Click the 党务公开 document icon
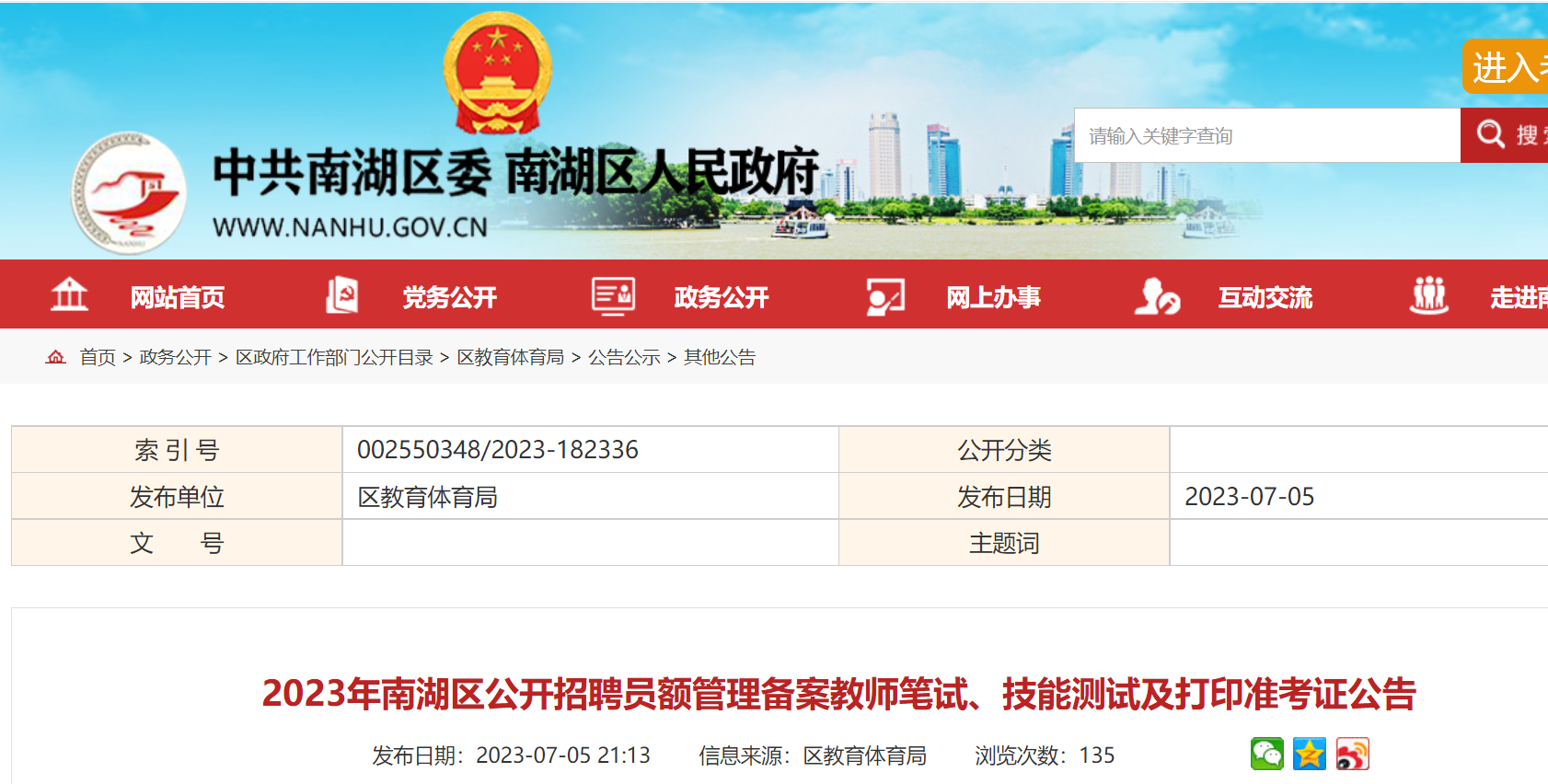The image size is (1548, 784). [x=341, y=295]
